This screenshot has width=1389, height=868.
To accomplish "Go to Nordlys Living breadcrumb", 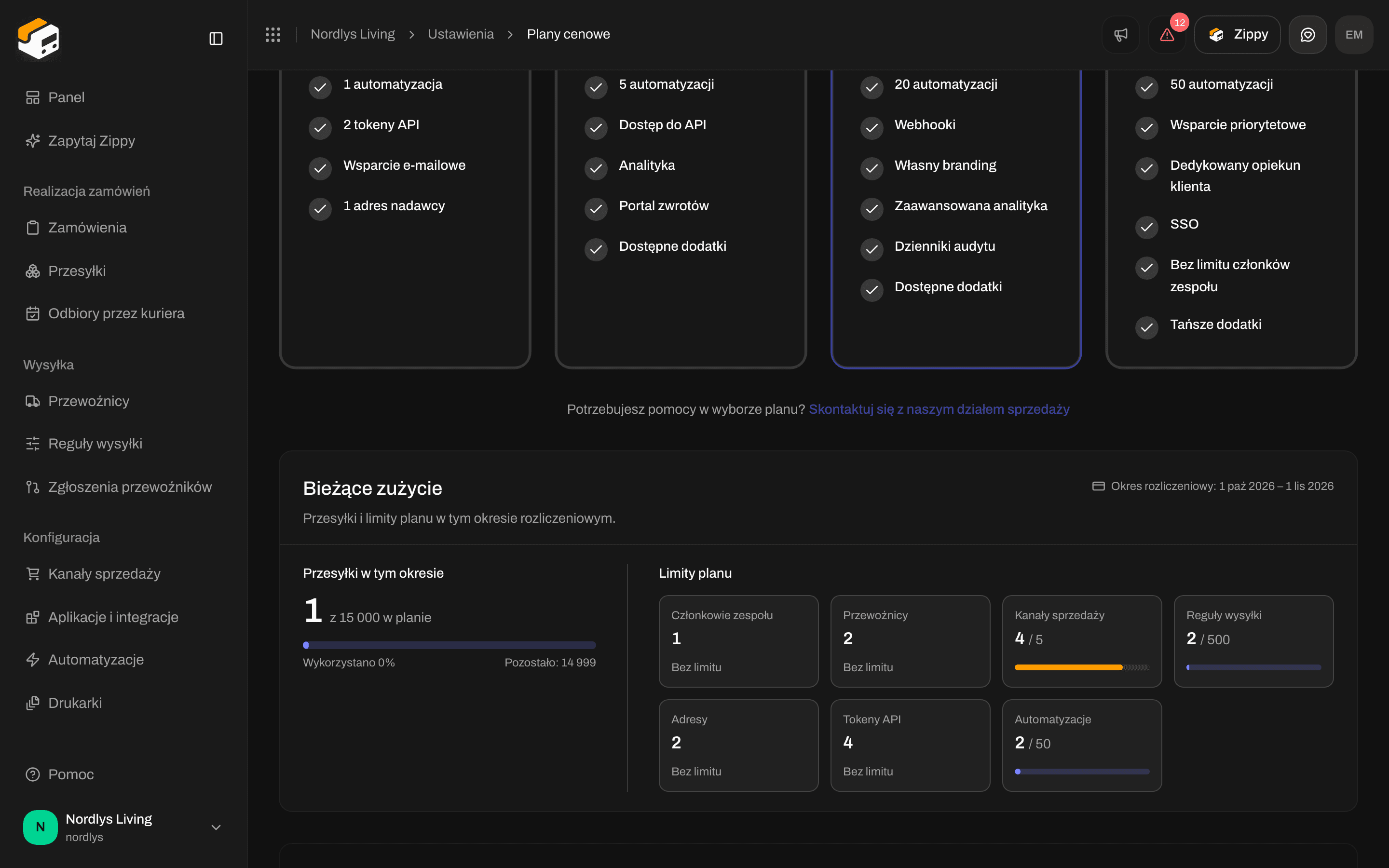I will (353, 34).
